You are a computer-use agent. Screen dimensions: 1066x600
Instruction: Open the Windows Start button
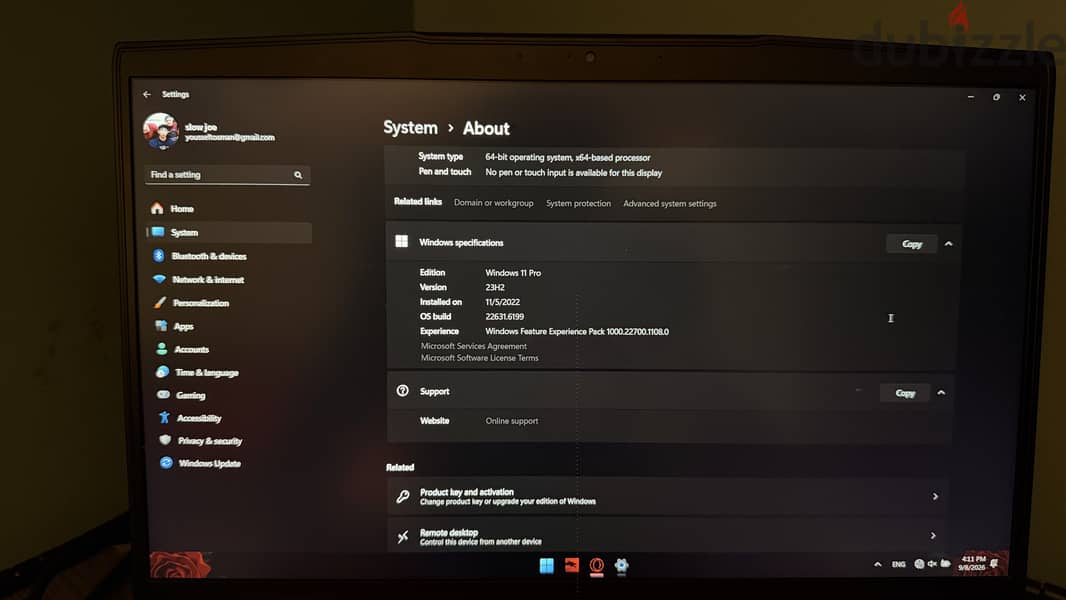click(547, 566)
